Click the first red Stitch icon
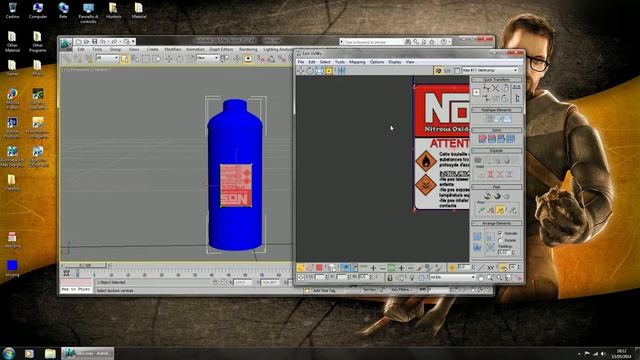Viewport: 640px width, 360px height. coord(482,139)
